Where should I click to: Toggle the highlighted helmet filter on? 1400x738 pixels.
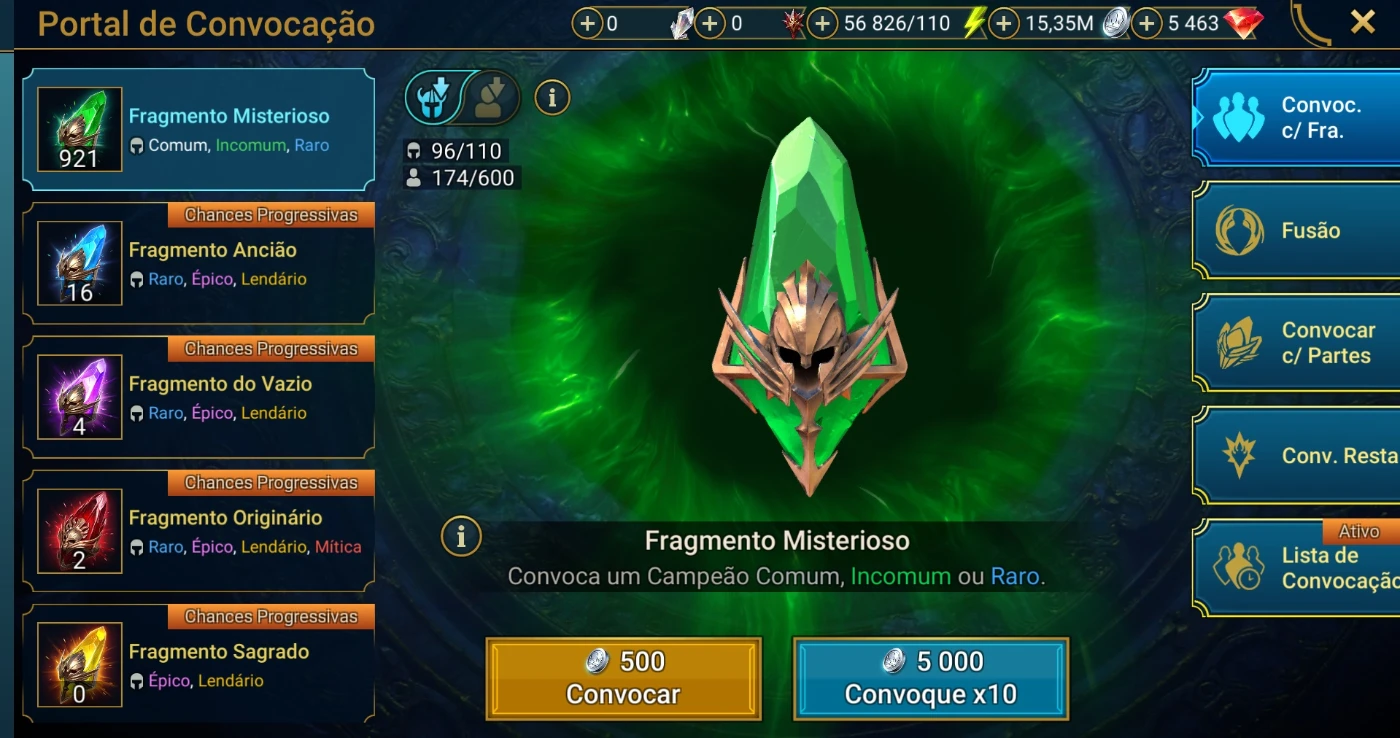click(x=433, y=97)
